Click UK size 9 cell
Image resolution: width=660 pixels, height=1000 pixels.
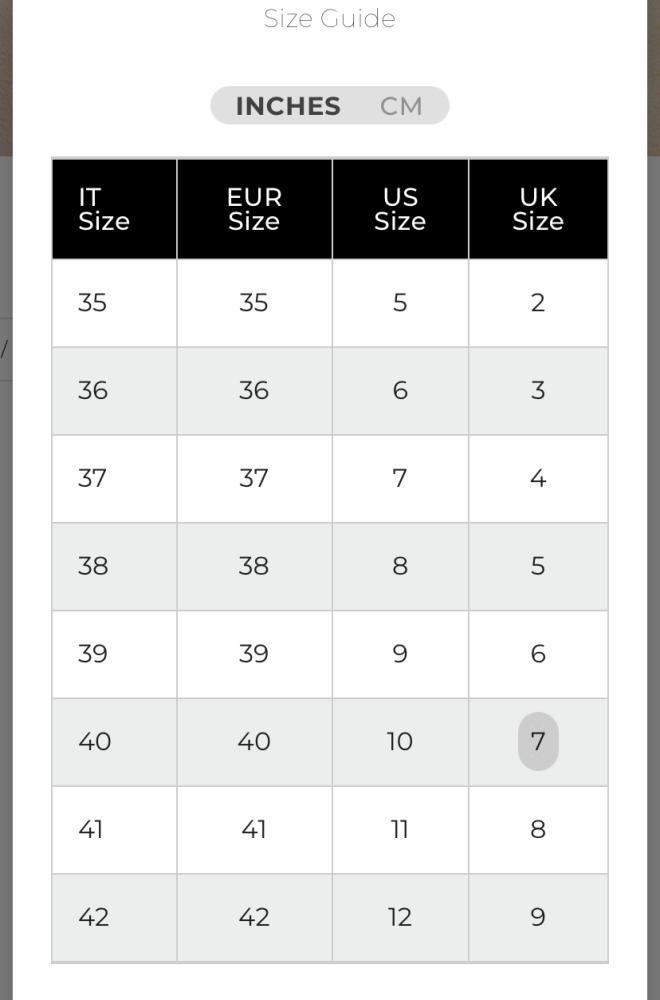538,918
